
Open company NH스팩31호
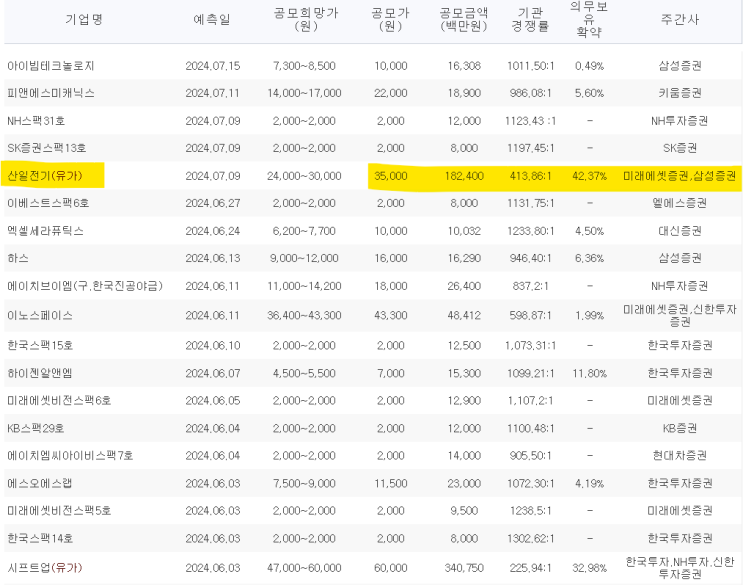36,121
